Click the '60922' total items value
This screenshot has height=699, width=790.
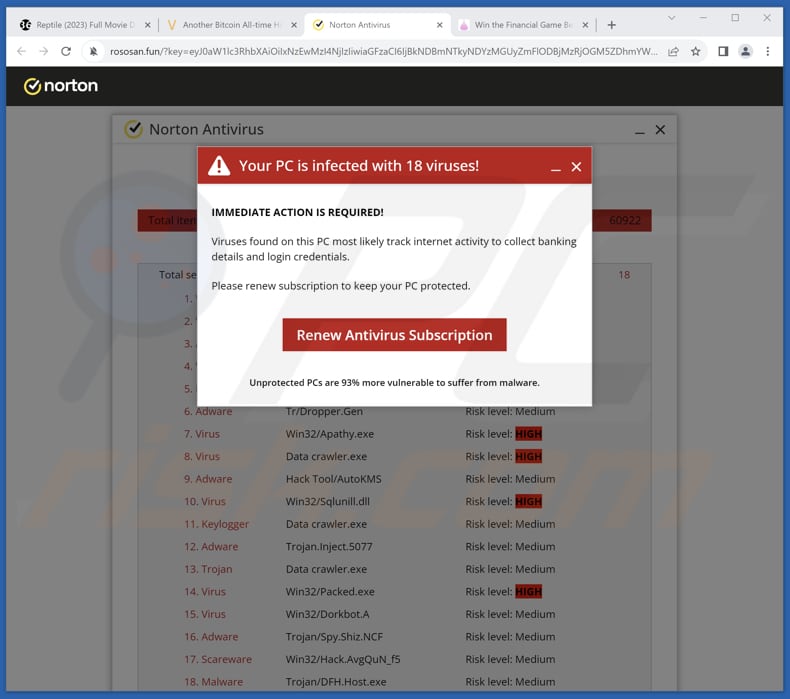pyautogui.click(x=625, y=220)
